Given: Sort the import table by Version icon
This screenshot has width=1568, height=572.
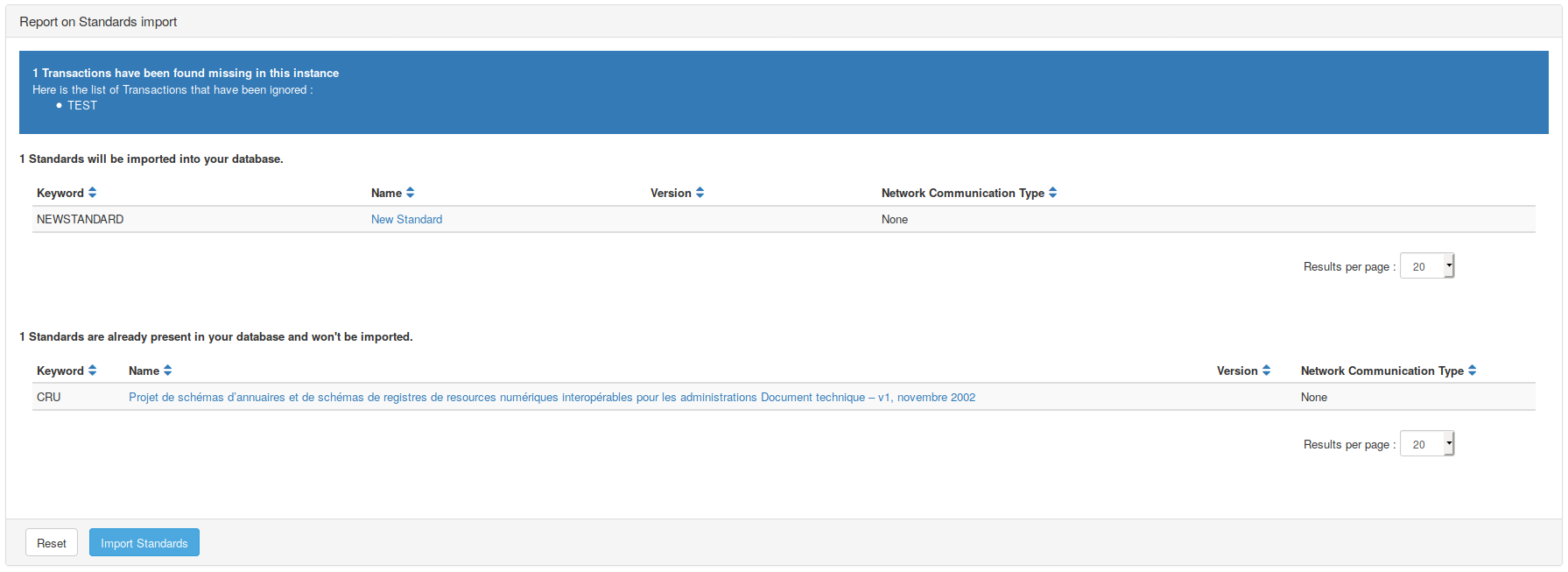Looking at the screenshot, I should (x=700, y=193).
